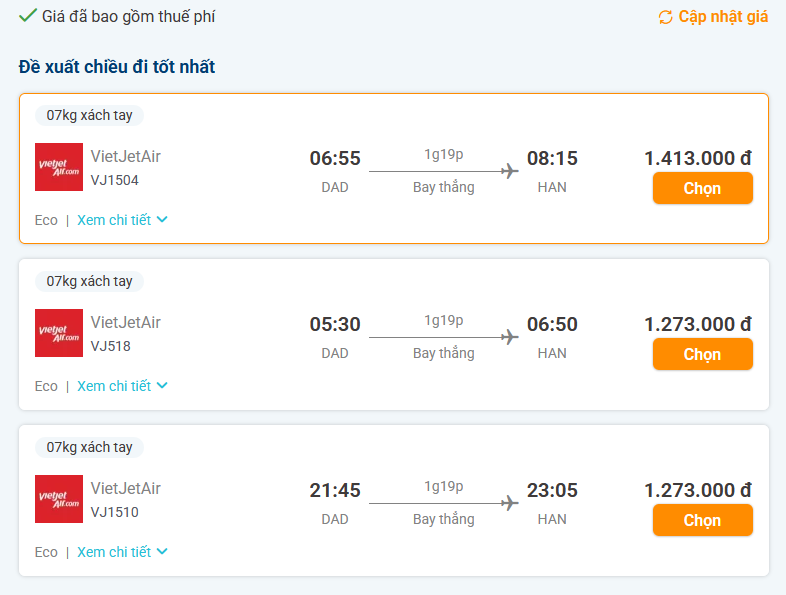Click the airplane icon on the 21:45 flight
786x595 pixels.
510,503
